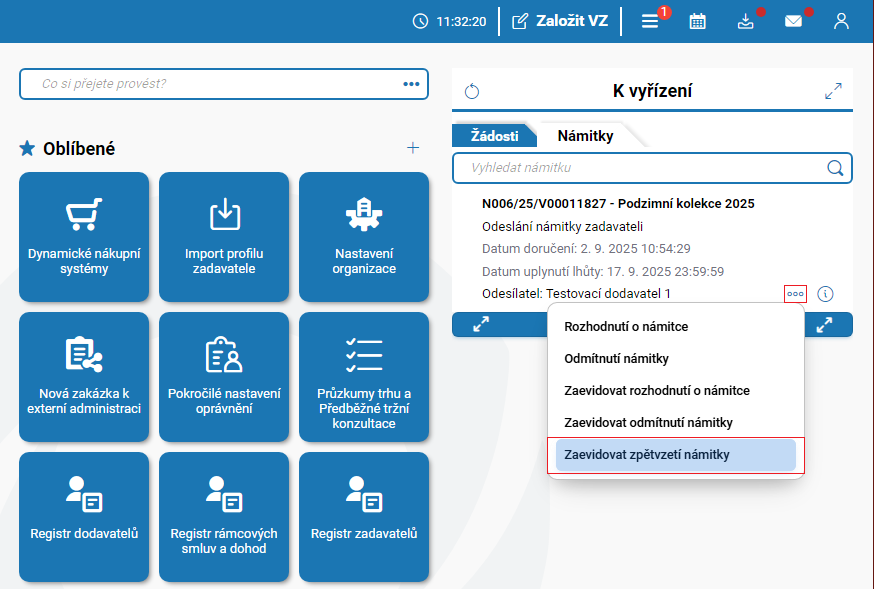The image size is (874, 589).
Task: Open Registr dodavatelů tile
Action: [x=84, y=517]
